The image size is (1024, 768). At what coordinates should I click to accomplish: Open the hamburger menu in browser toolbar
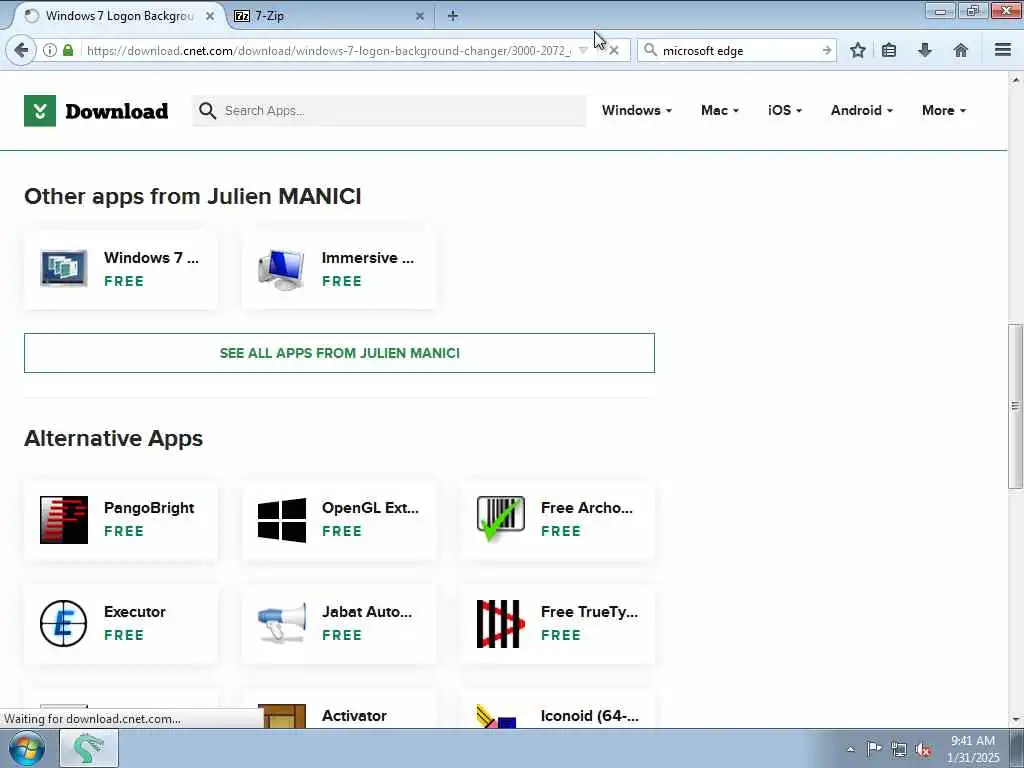[x=1003, y=50]
